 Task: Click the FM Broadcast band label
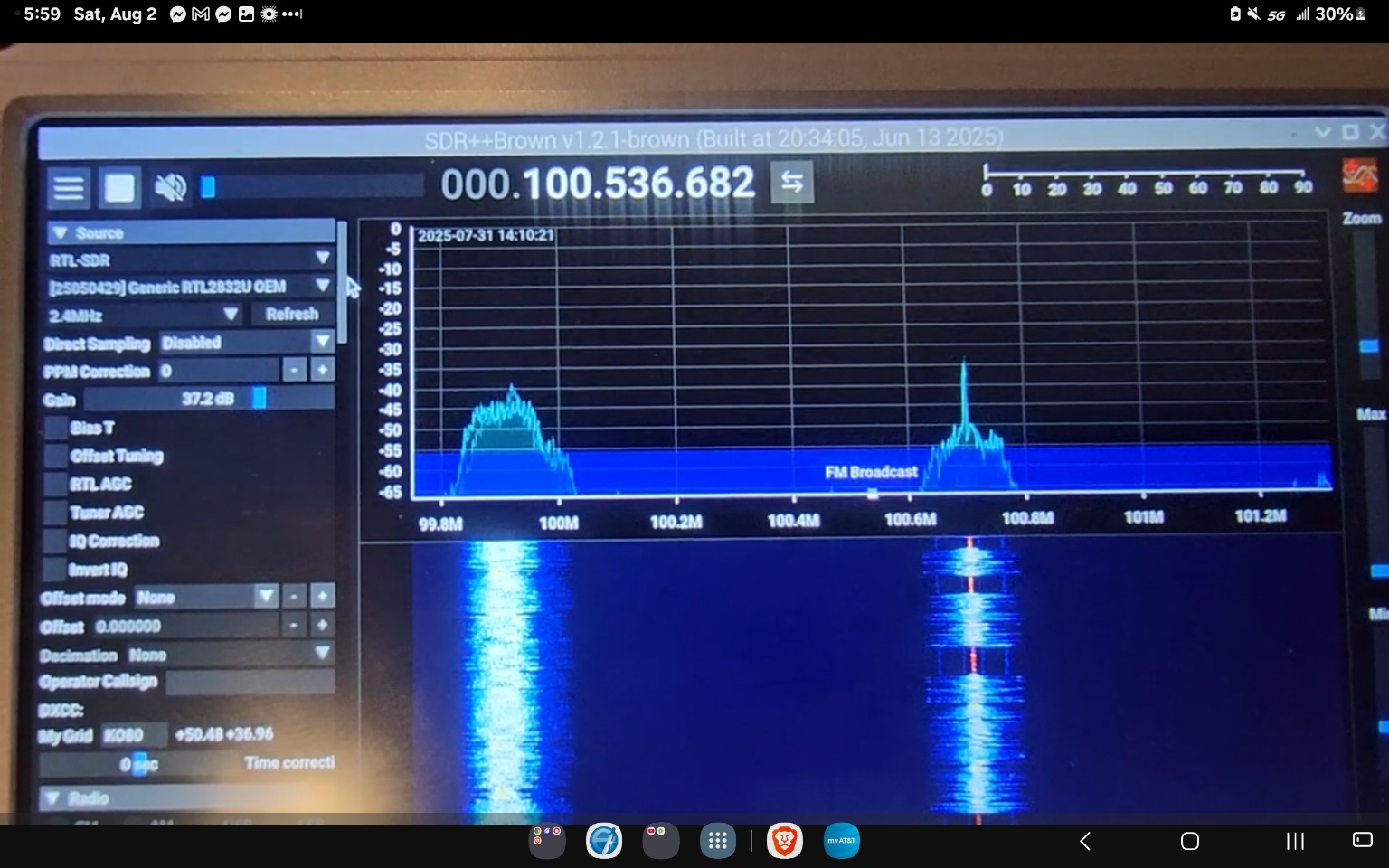point(871,472)
